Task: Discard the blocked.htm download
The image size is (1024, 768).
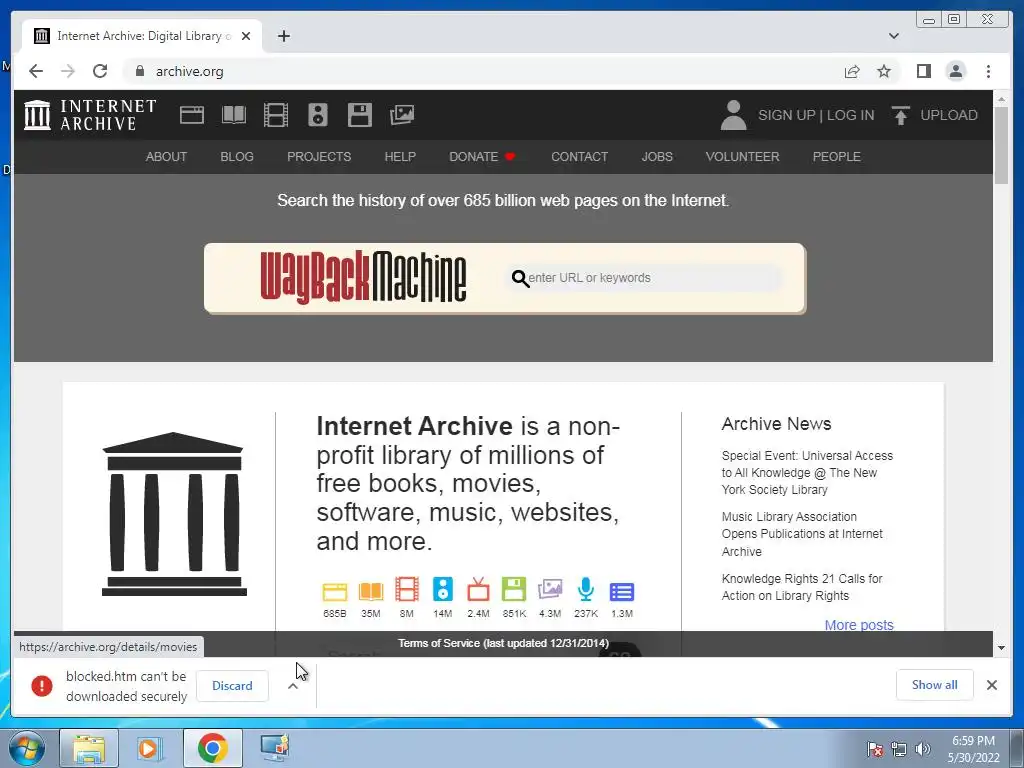Action: pos(232,686)
